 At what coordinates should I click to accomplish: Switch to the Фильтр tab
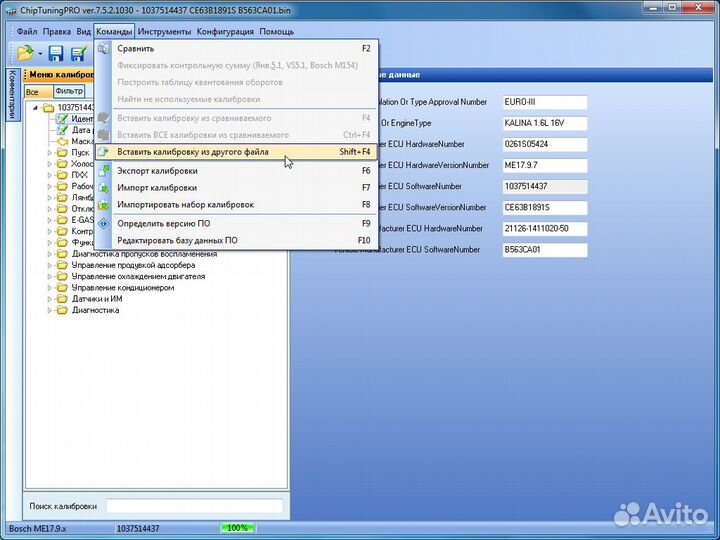(69, 91)
